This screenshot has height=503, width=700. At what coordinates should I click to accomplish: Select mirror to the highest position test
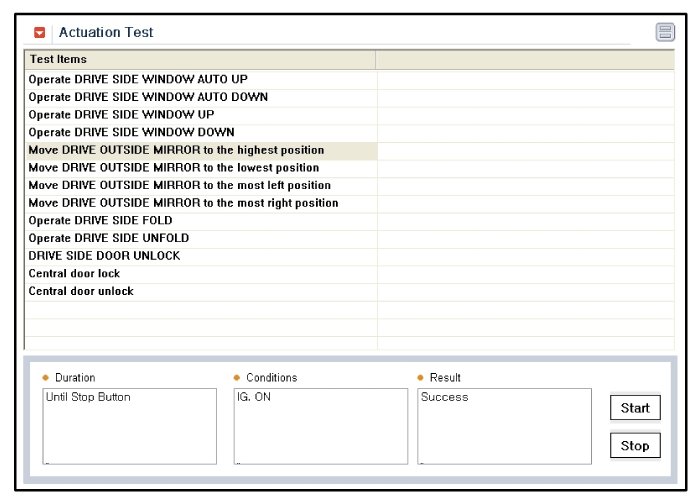176,150
